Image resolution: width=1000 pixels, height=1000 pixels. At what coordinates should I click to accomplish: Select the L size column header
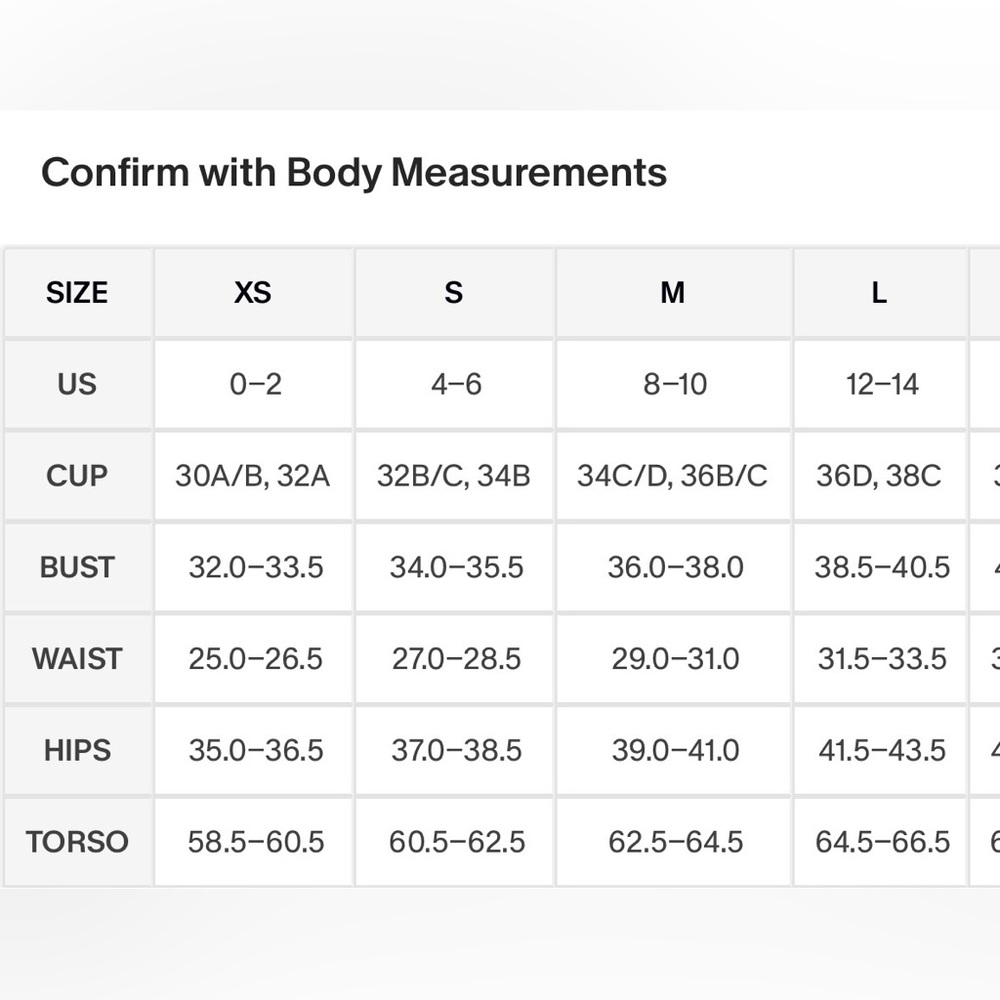[880, 293]
